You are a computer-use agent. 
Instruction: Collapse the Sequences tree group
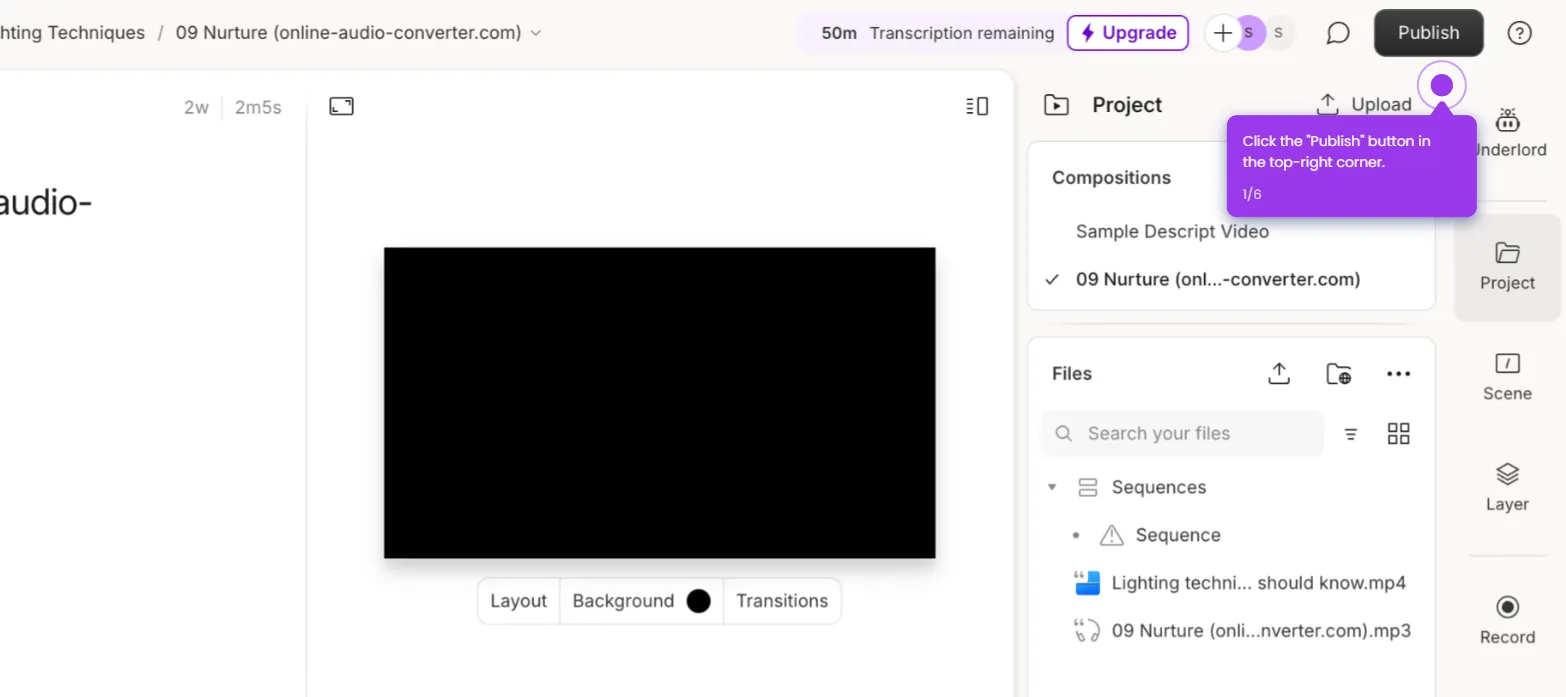(1052, 488)
